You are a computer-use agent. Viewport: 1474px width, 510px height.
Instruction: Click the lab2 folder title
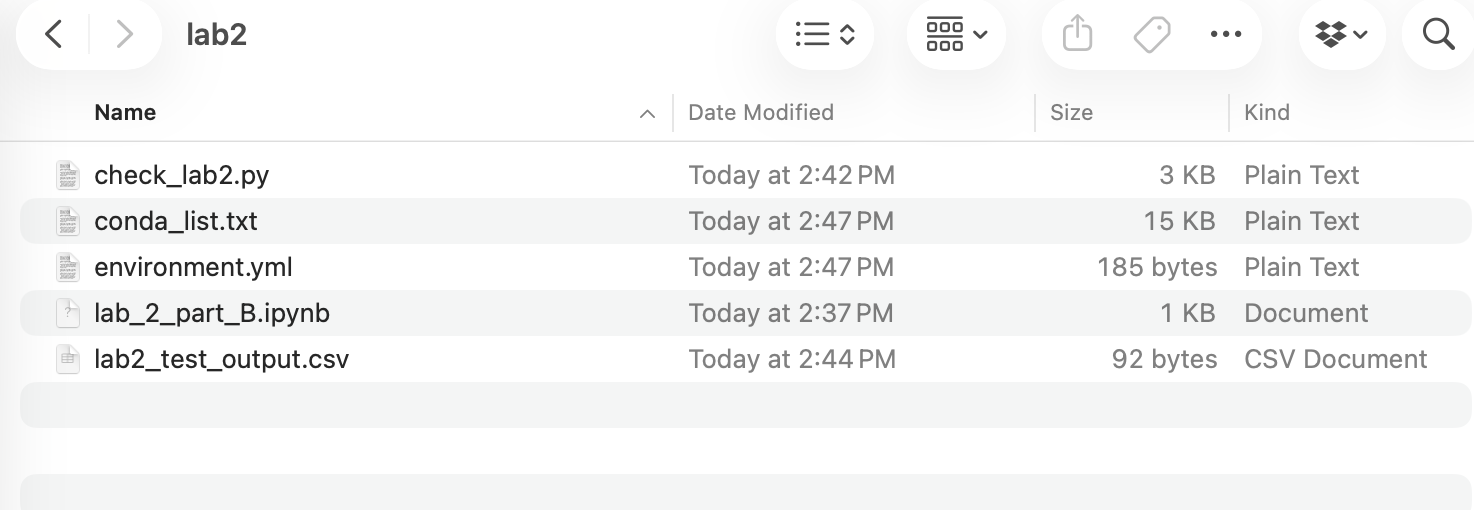tap(216, 35)
